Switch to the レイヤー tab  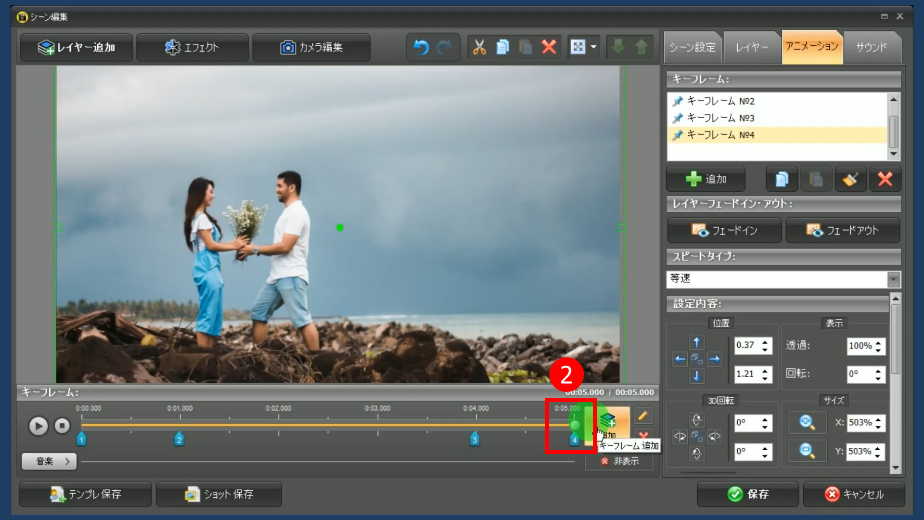click(752, 47)
